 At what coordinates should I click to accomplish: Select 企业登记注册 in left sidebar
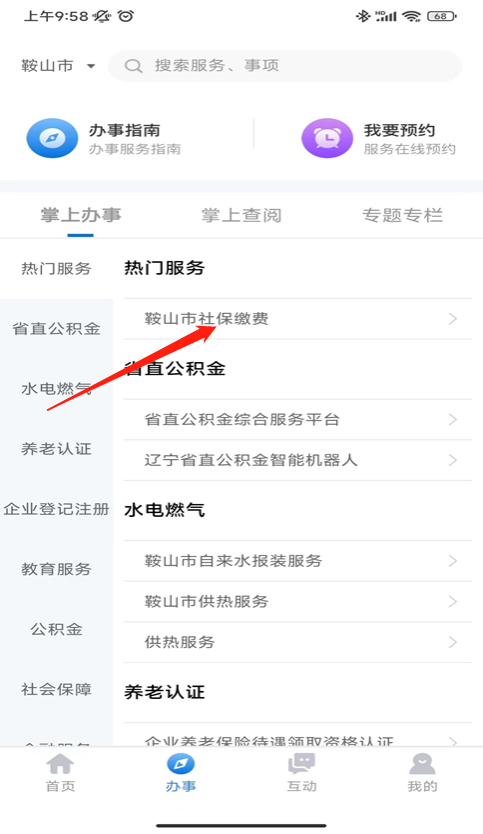pyautogui.click(x=56, y=509)
